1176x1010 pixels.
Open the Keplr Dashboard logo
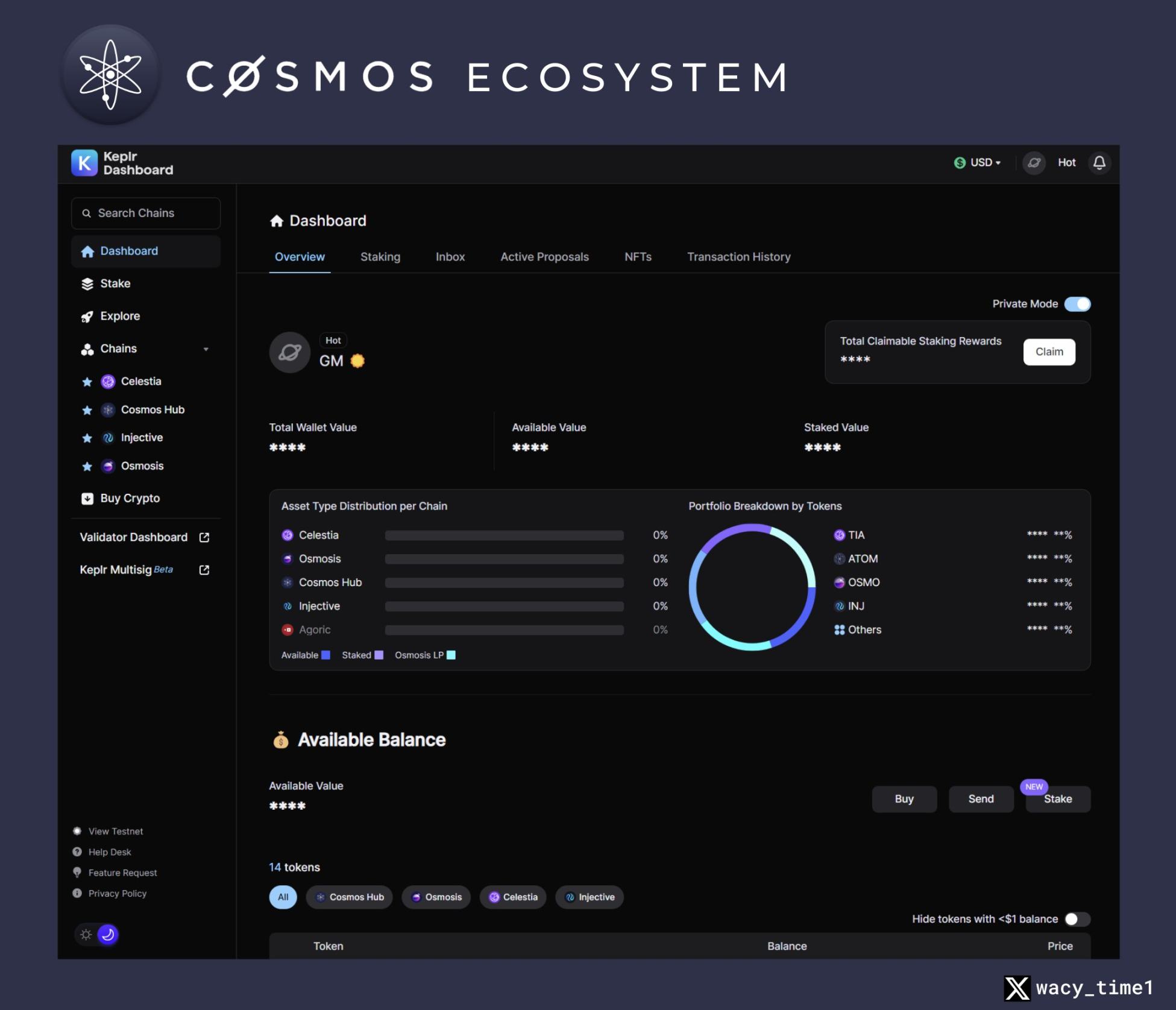point(85,163)
